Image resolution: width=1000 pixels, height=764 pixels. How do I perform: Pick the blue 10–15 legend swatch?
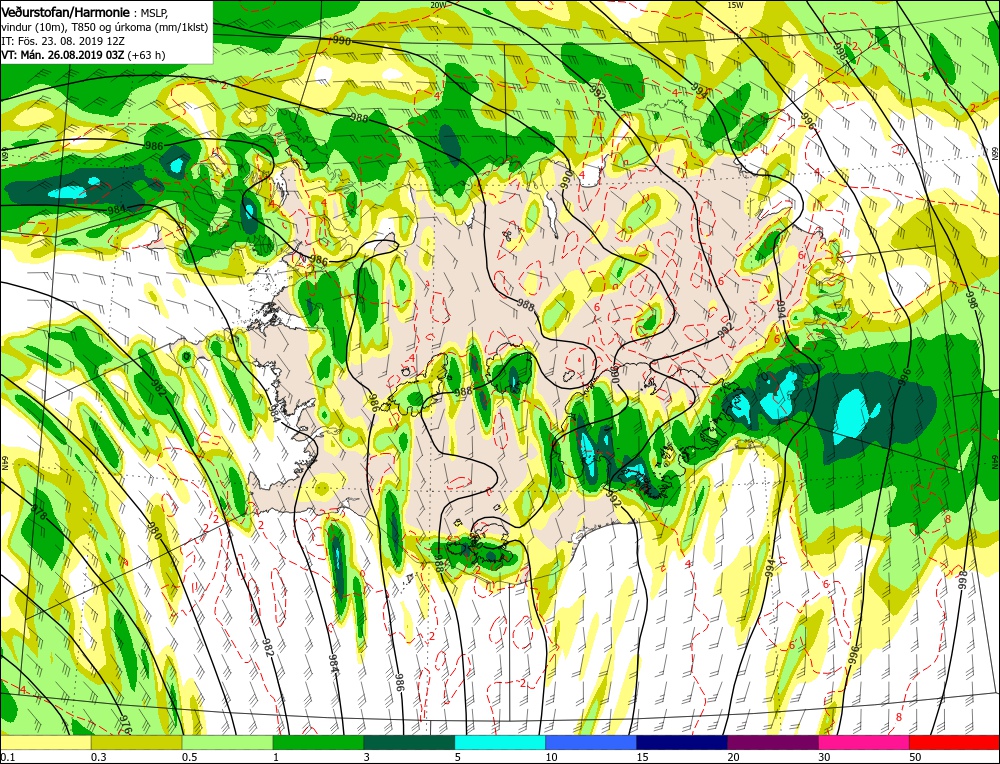(591, 742)
